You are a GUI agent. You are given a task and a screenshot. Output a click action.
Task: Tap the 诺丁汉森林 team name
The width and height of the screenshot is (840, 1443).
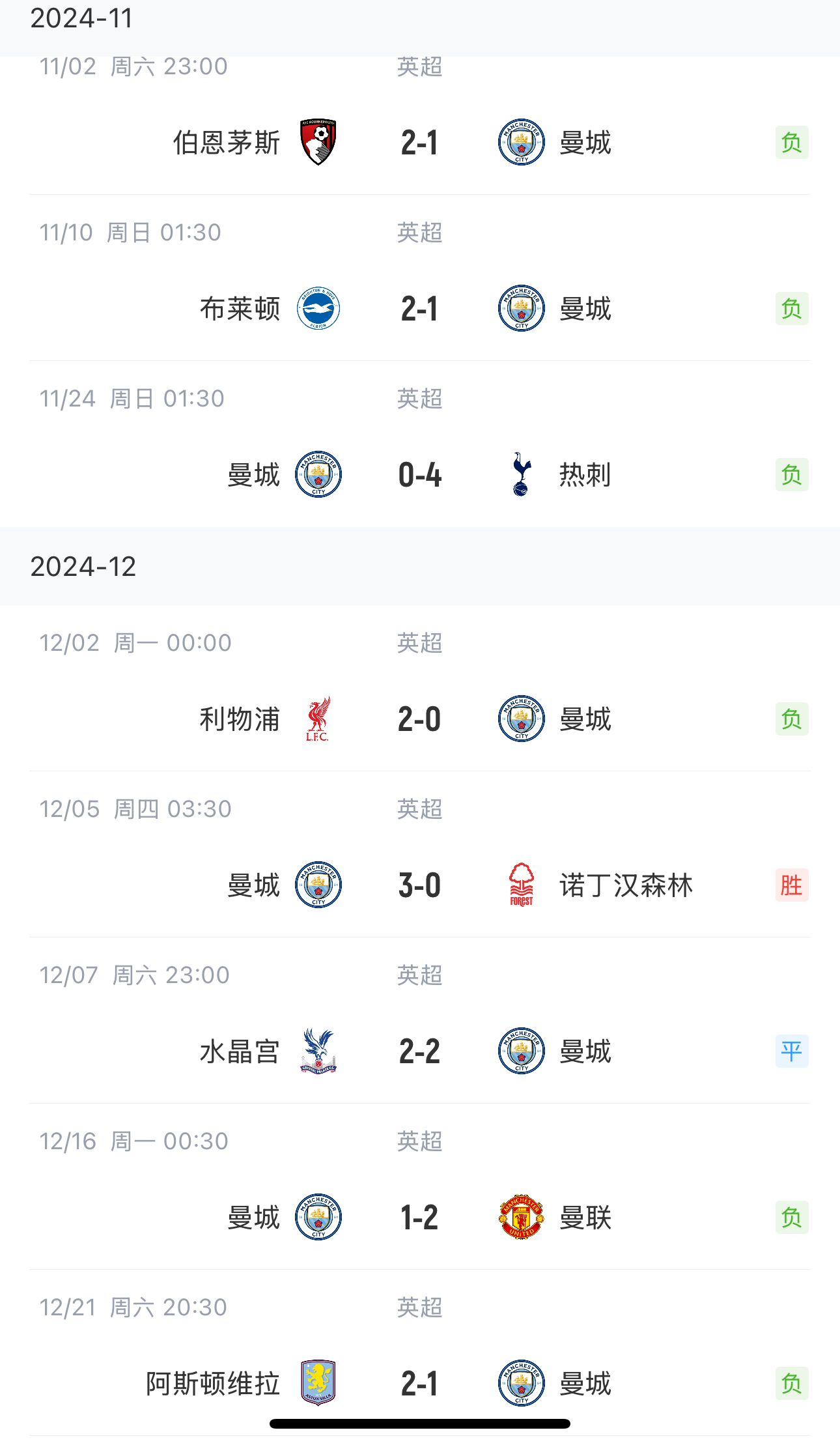coord(626,885)
